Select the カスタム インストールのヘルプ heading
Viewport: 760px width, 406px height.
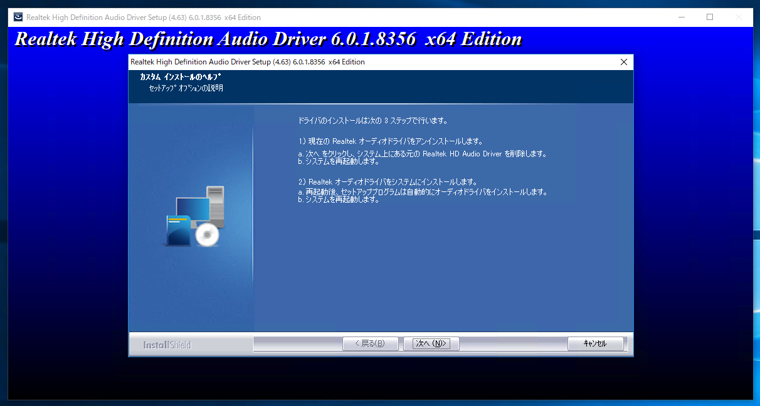pos(180,77)
